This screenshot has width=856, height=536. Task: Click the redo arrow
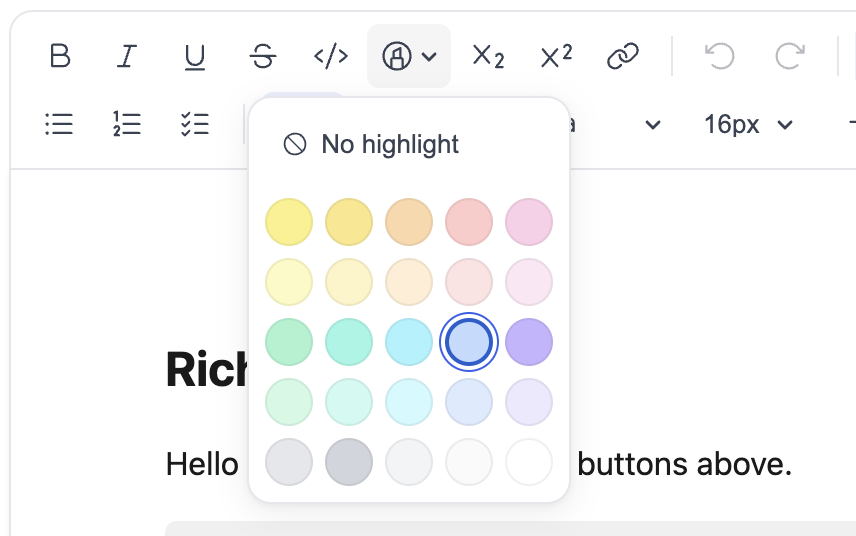[789, 56]
